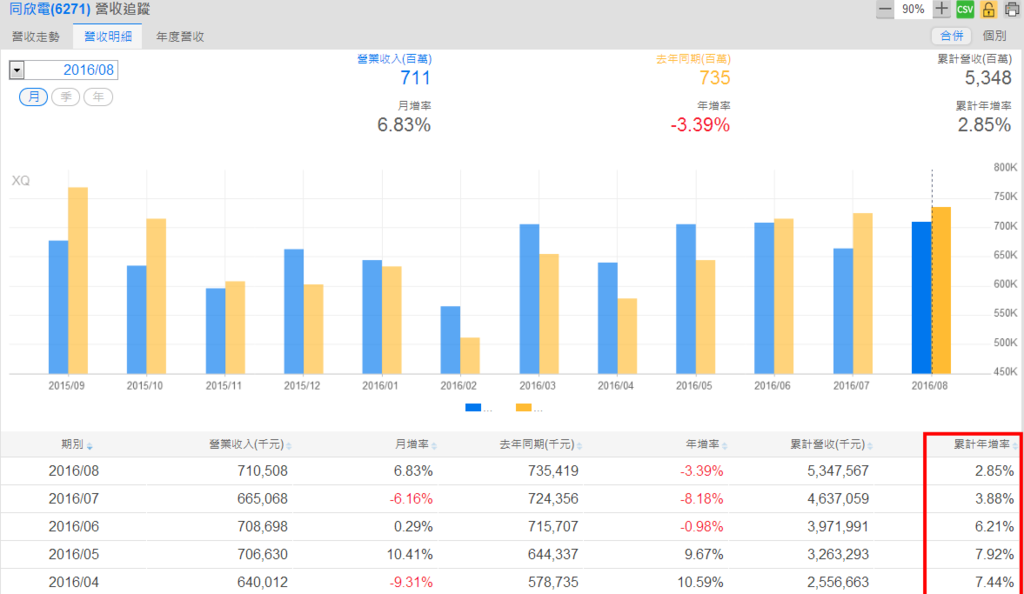Click the 3.88% cumulative growth cell
The image size is (1024, 594).
click(x=995, y=499)
